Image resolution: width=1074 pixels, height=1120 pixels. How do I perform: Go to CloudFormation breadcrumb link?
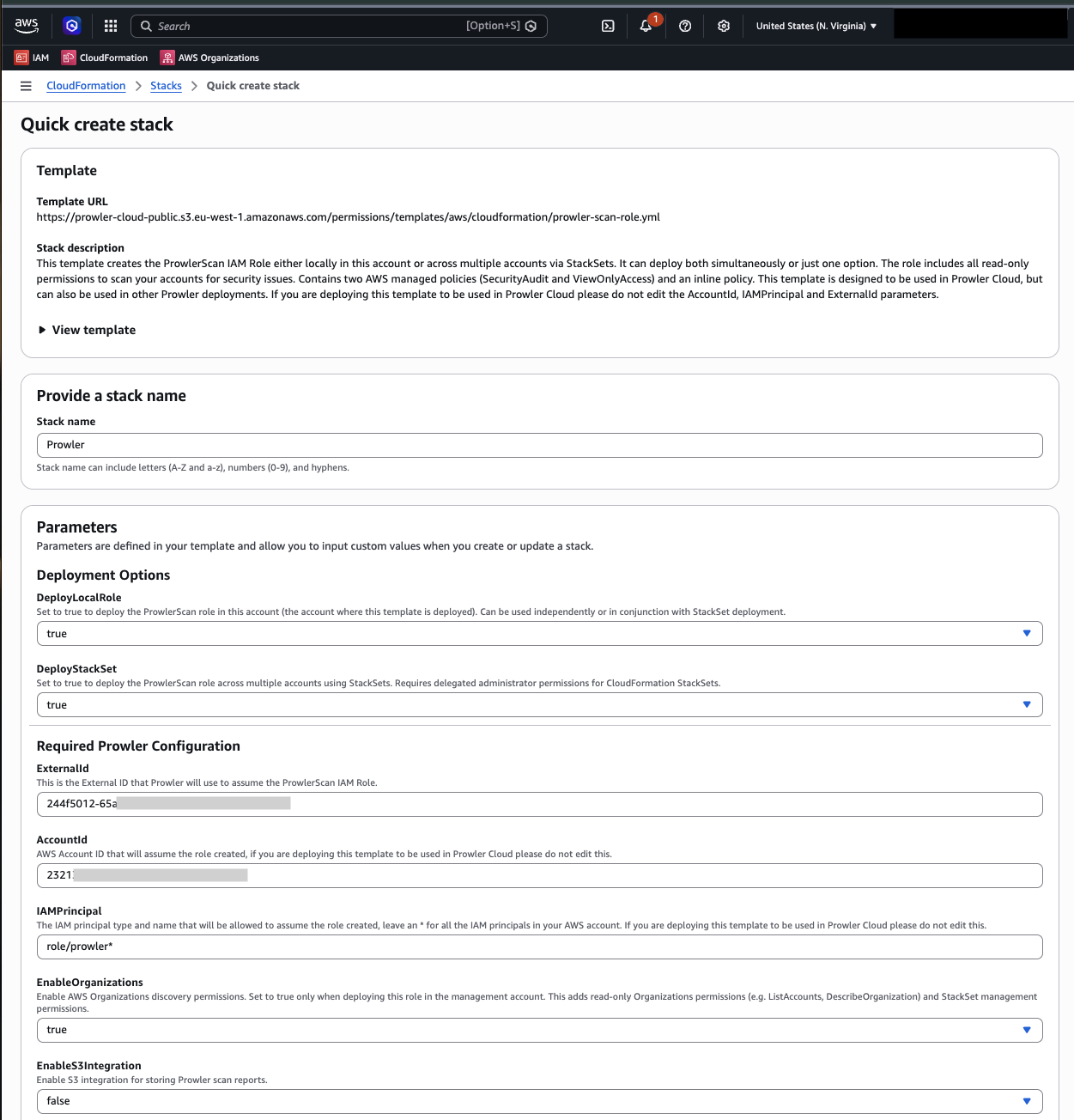[x=86, y=86]
